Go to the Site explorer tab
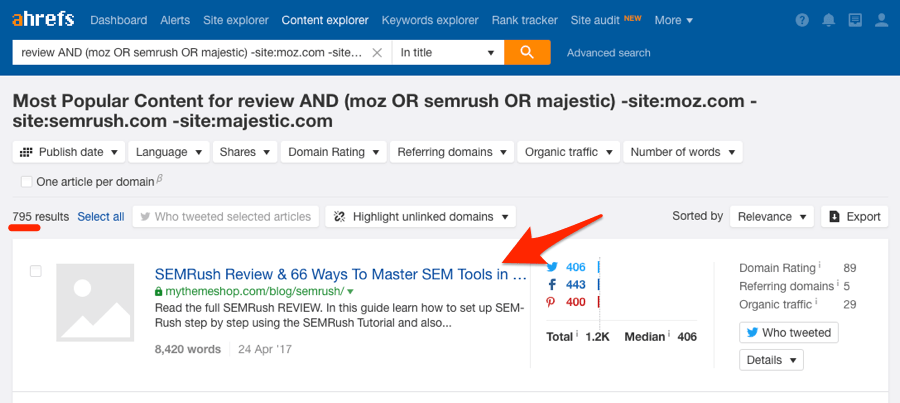The image size is (900, 403). tap(236, 20)
